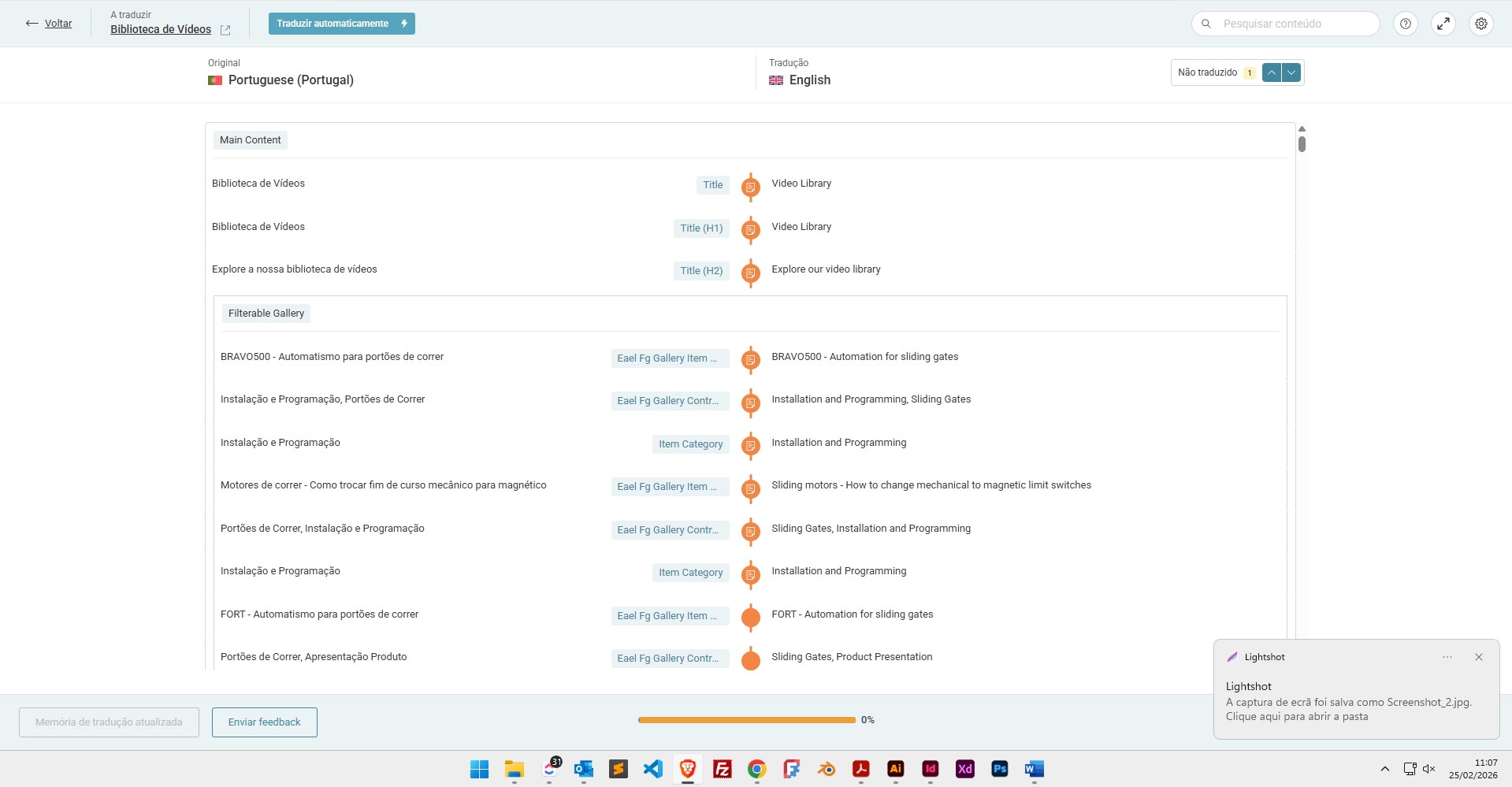
Task: Click status icon for FORT - Automation row
Action: point(751,618)
